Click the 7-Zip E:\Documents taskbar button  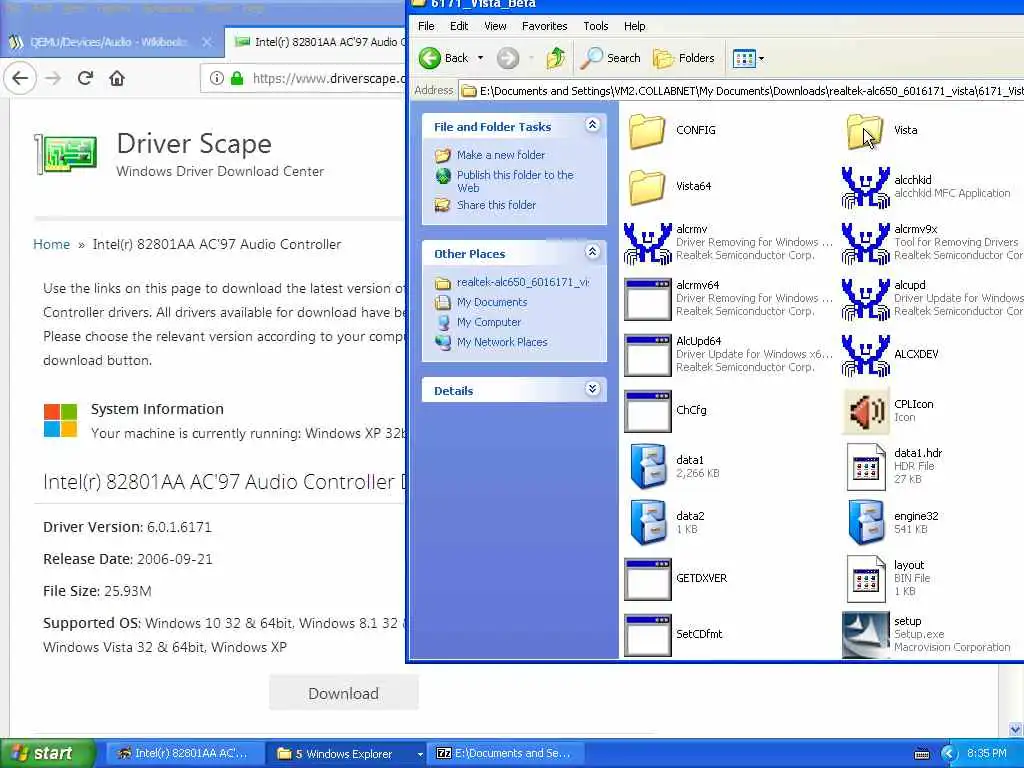[x=504, y=754]
